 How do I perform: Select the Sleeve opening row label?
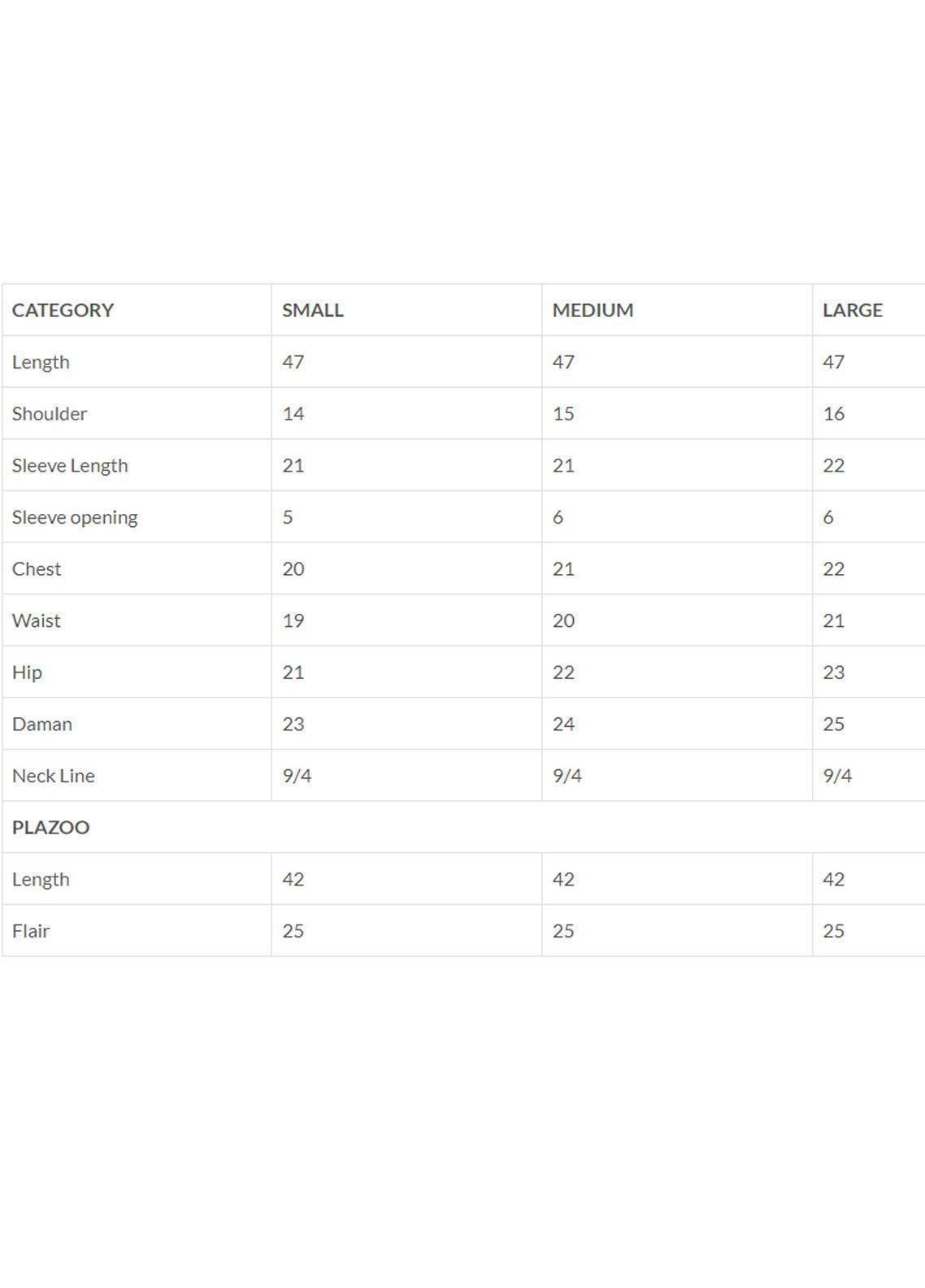pyautogui.click(x=75, y=517)
